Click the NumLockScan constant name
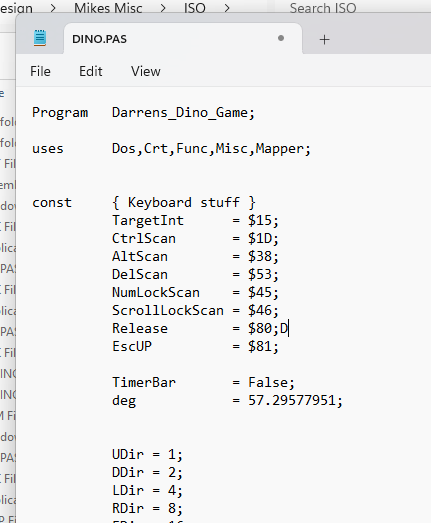This screenshot has width=431, height=523. pos(156,293)
